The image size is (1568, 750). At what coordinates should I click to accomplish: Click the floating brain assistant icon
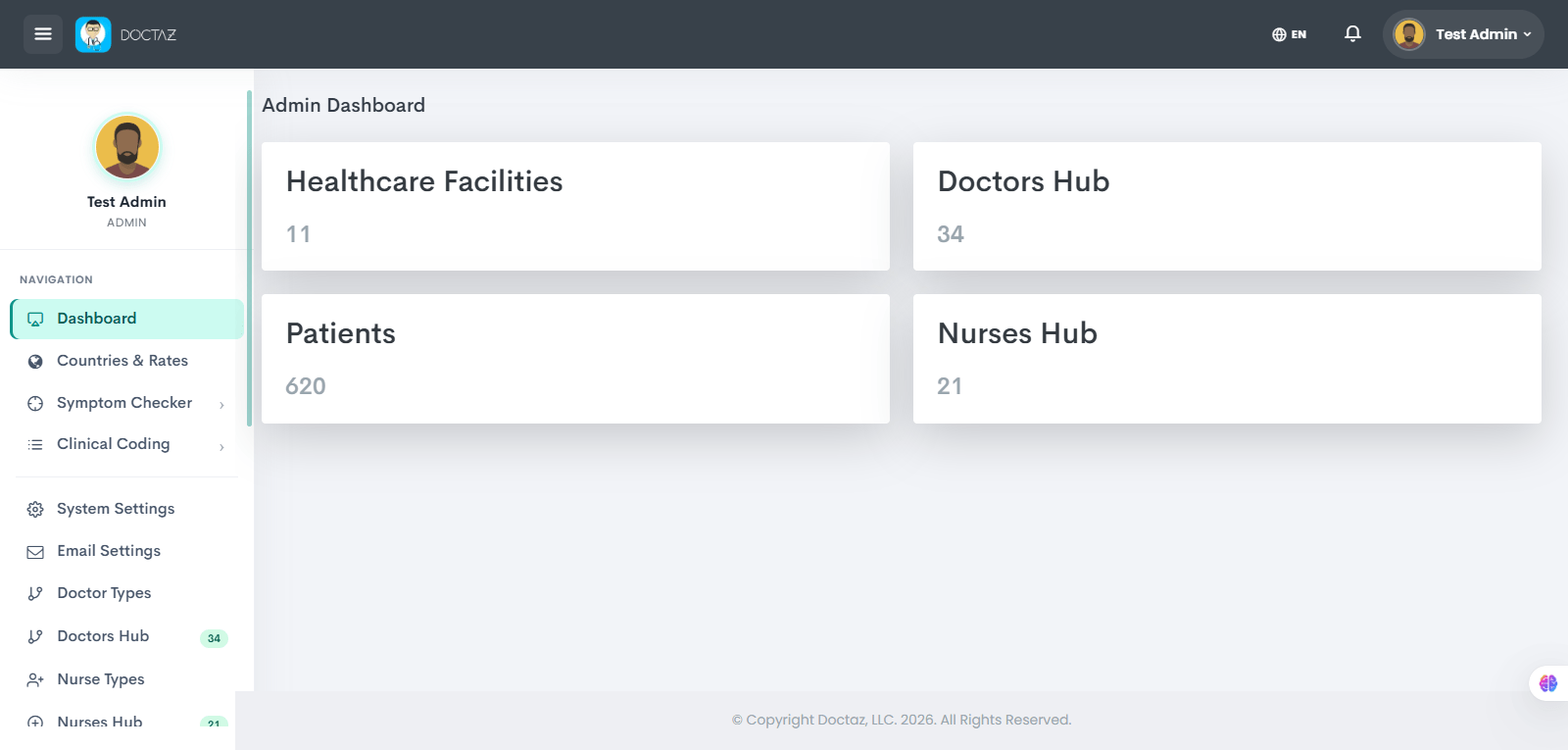[1548, 683]
